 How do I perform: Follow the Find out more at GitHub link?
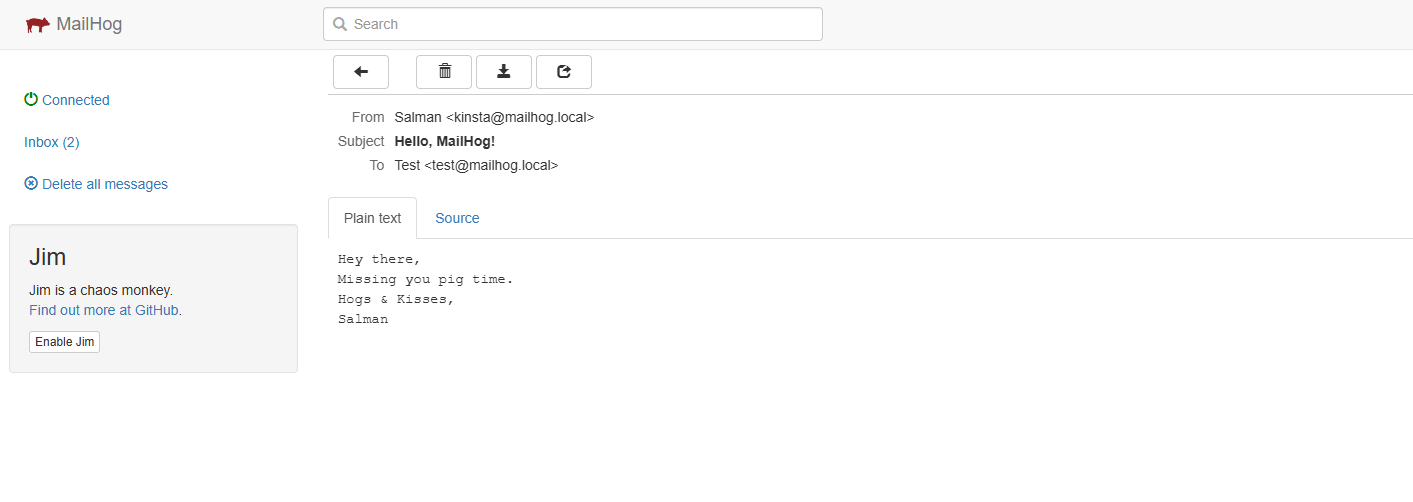(104, 310)
